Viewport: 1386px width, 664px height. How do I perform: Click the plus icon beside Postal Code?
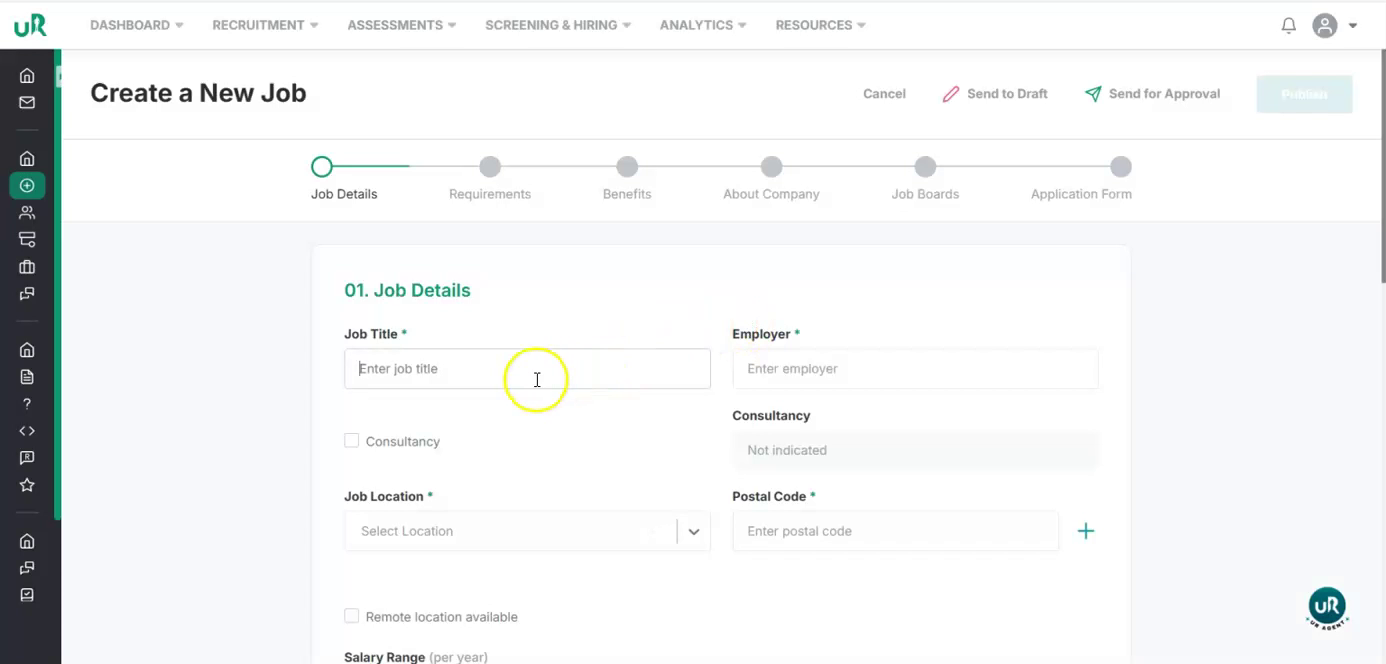(x=1085, y=531)
